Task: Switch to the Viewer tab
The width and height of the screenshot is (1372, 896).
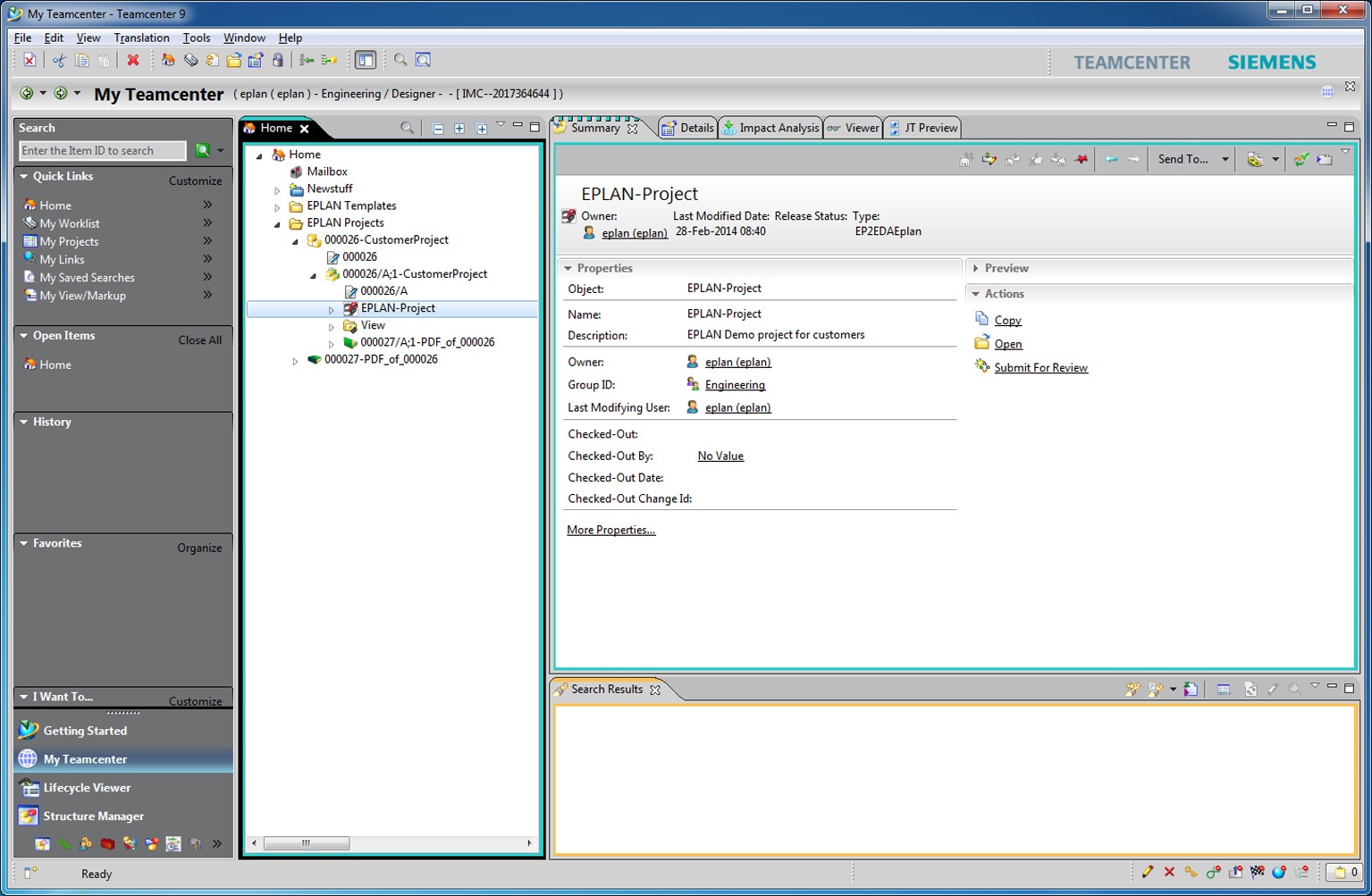Action: tap(854, 128)
